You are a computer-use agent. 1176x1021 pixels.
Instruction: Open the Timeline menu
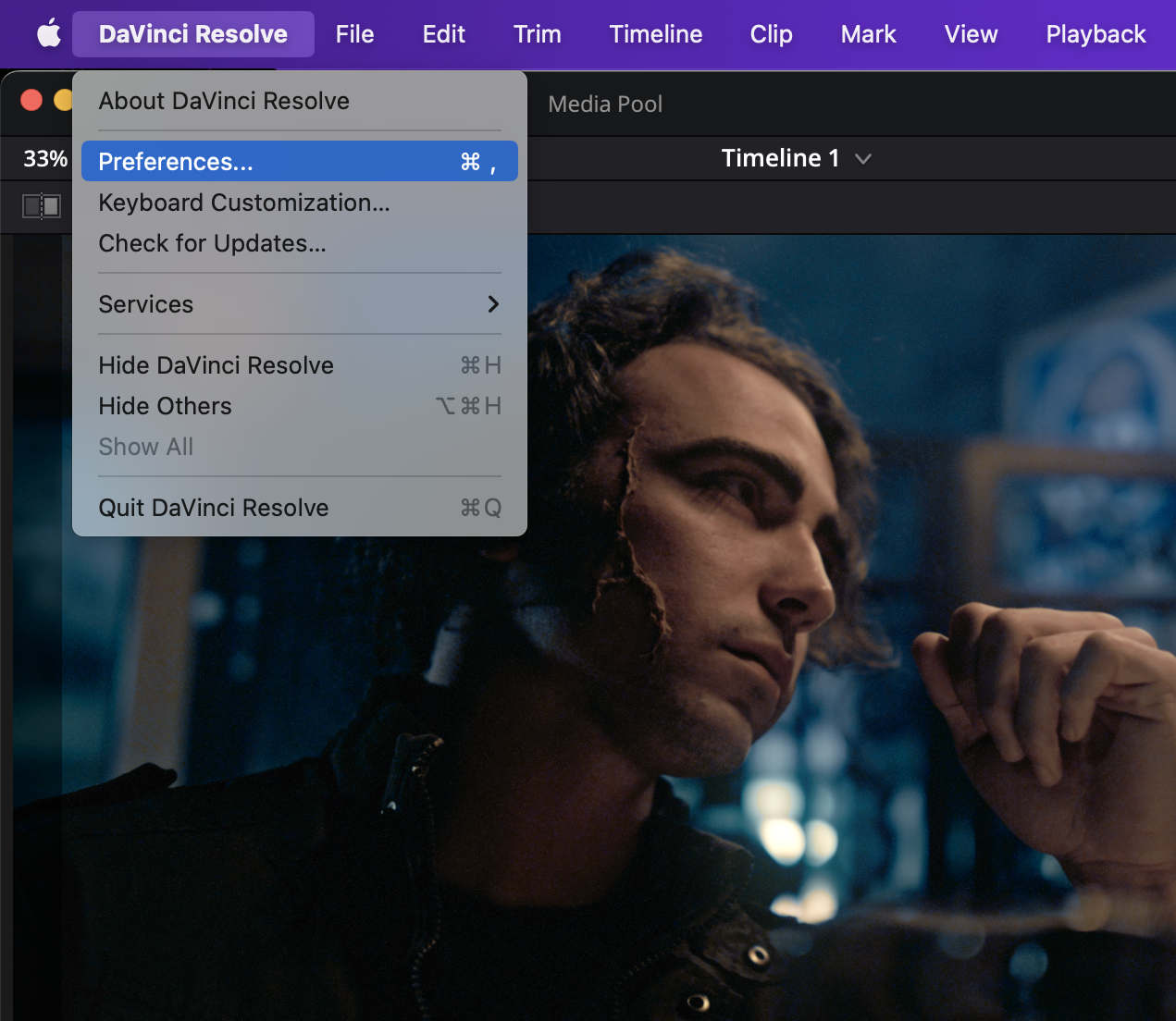coord(656,34)
